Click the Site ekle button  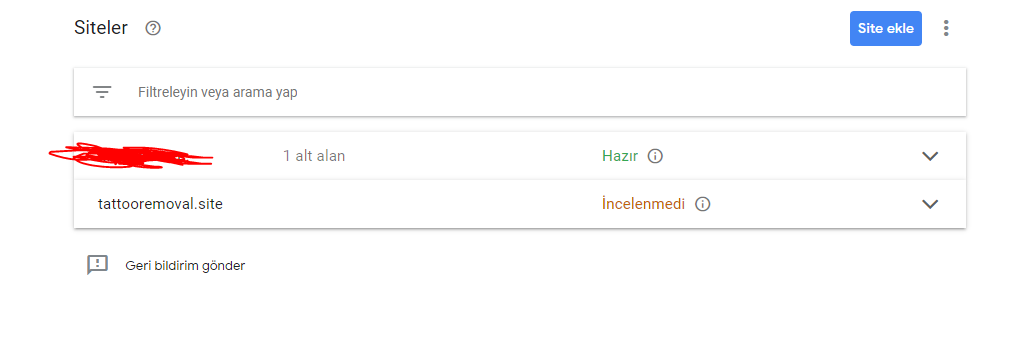pos(886,29)
